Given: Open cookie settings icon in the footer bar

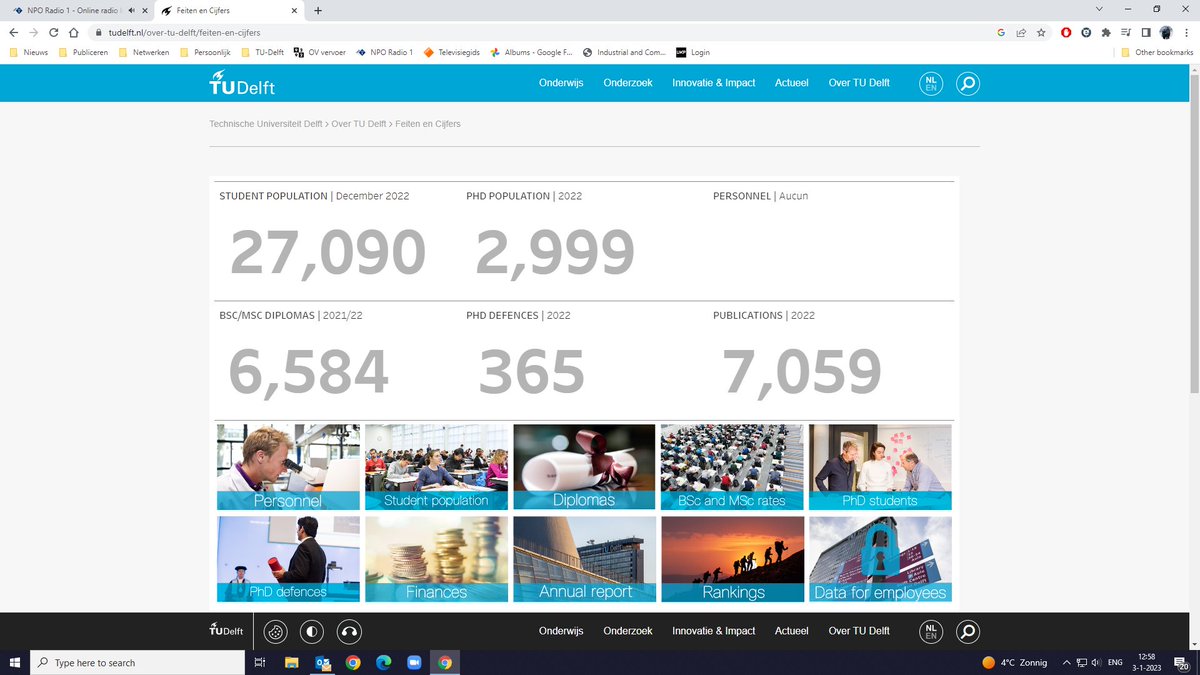Looking at the screenshot, I should click(276, 632).
